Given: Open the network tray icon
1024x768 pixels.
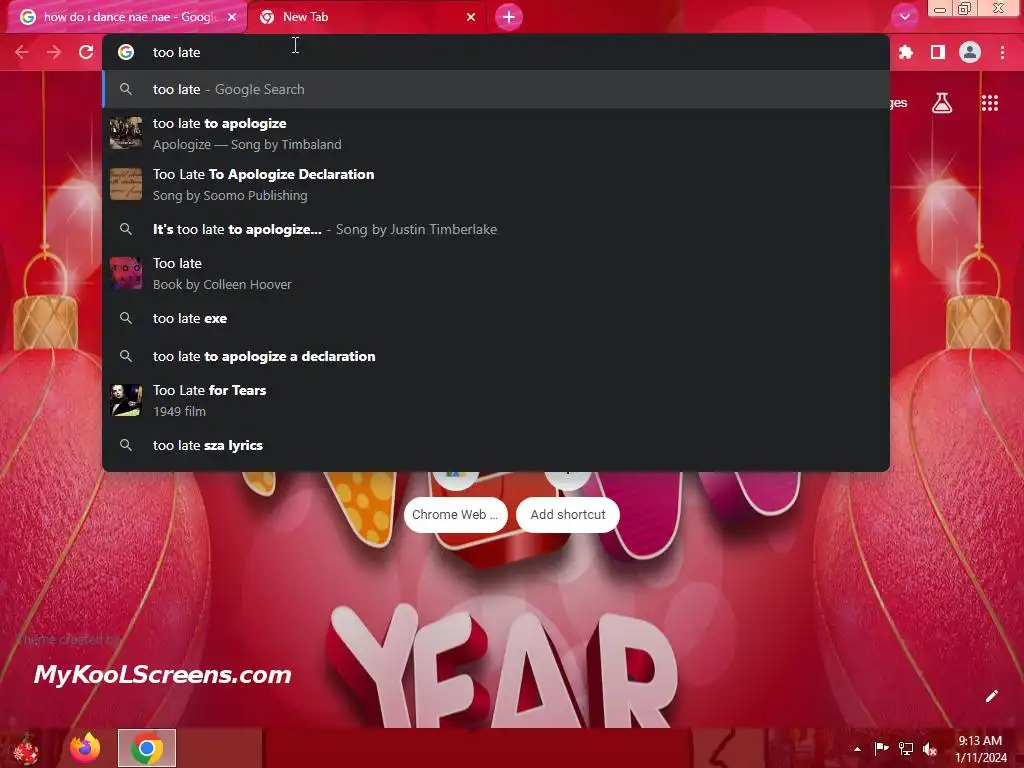Looking at the screenshot, I should [906, 748].
